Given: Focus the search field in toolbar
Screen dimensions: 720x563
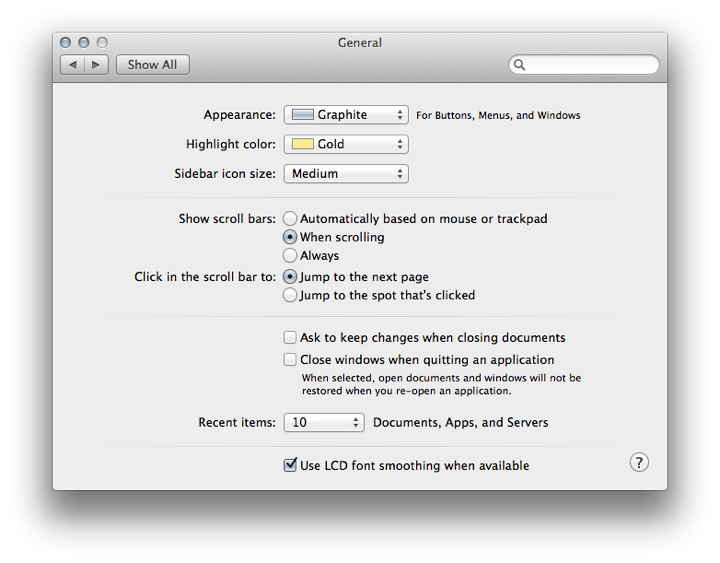Looking at the screenshot, I should coord(584,65).
